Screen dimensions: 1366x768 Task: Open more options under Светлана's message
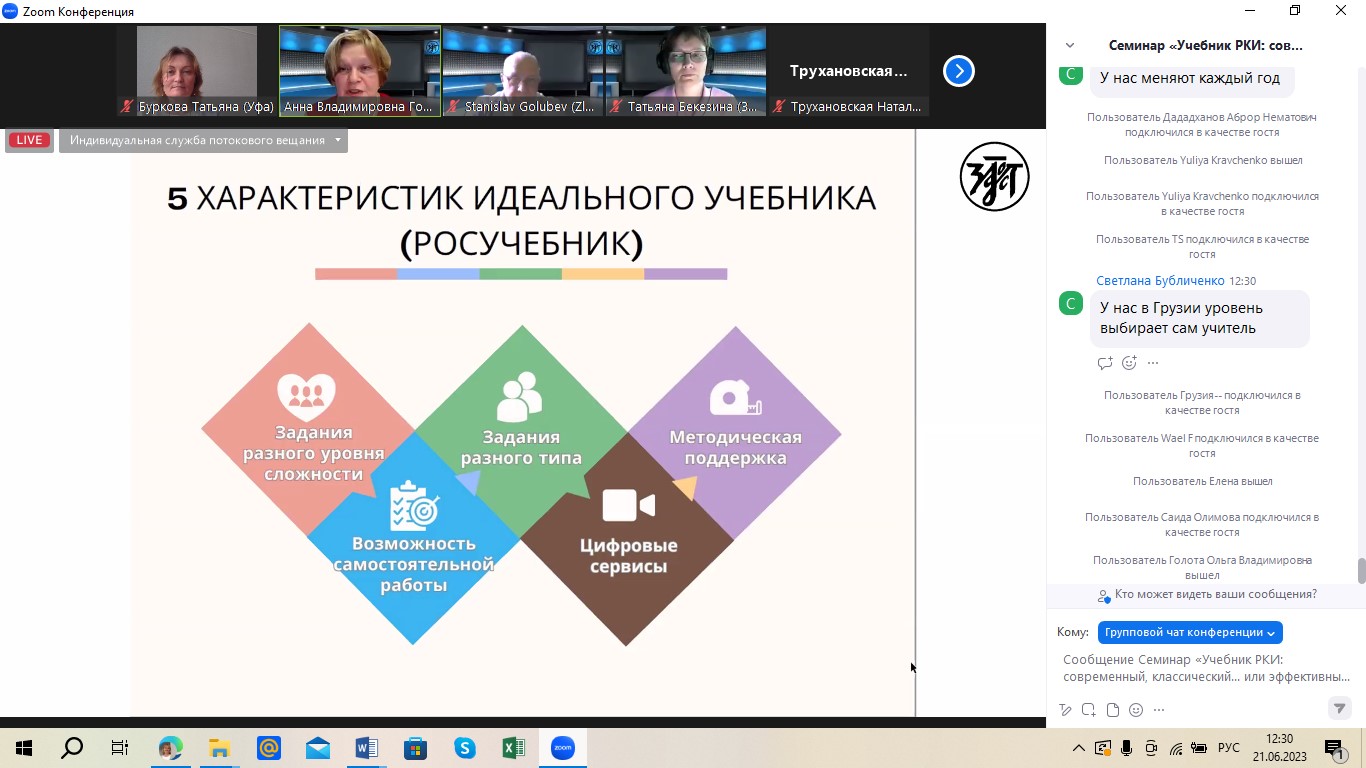[x=1153, y=363]
